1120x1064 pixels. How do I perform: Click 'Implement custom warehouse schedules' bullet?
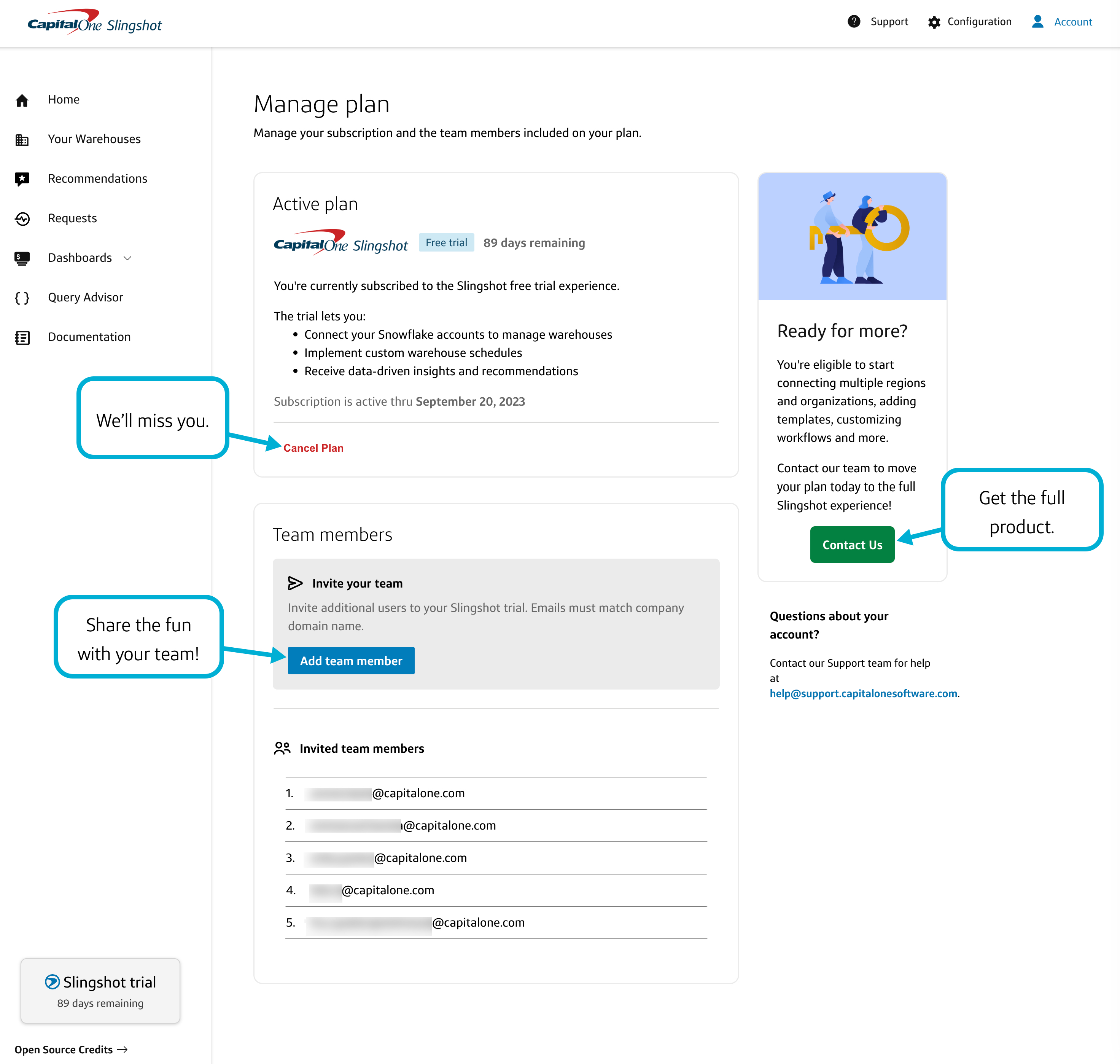click(413, 353)
